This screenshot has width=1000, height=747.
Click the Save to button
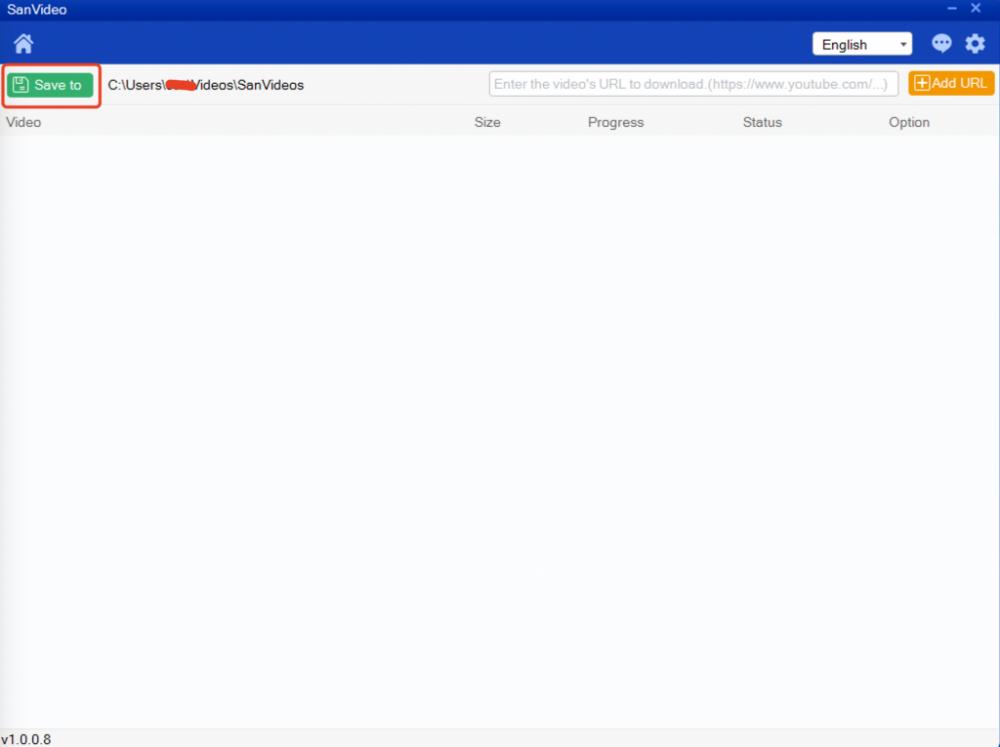click(50, 85)
